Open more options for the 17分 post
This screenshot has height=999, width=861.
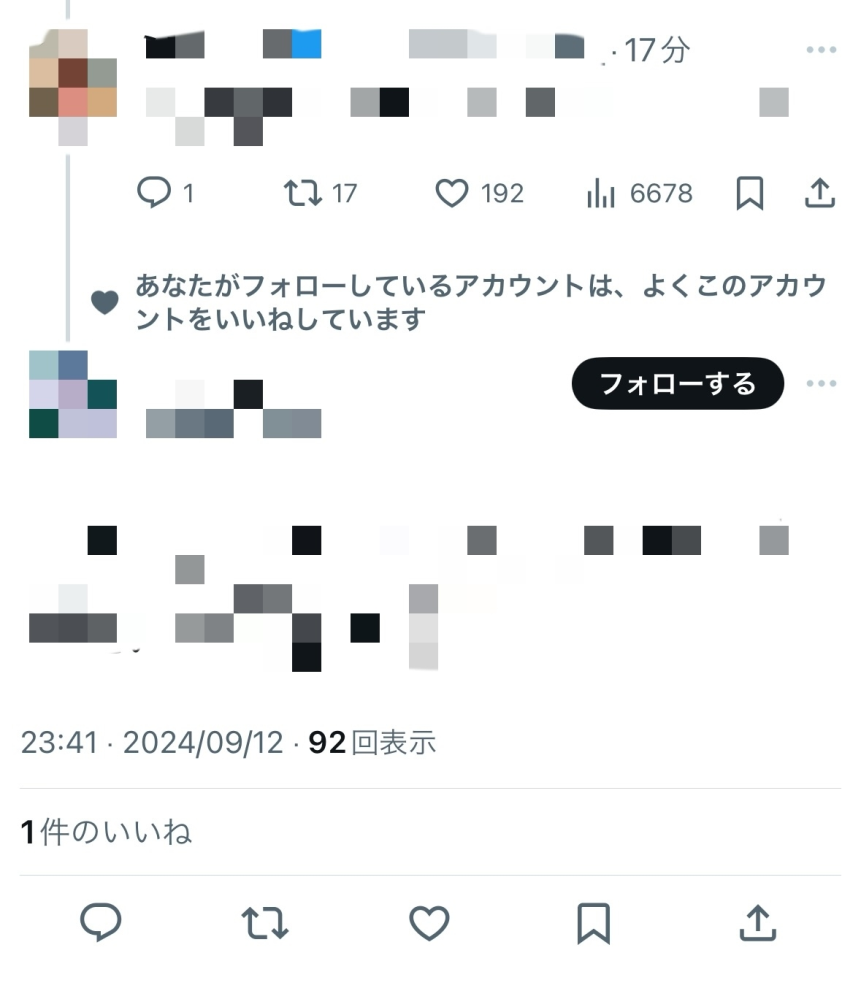pos(821,49)
